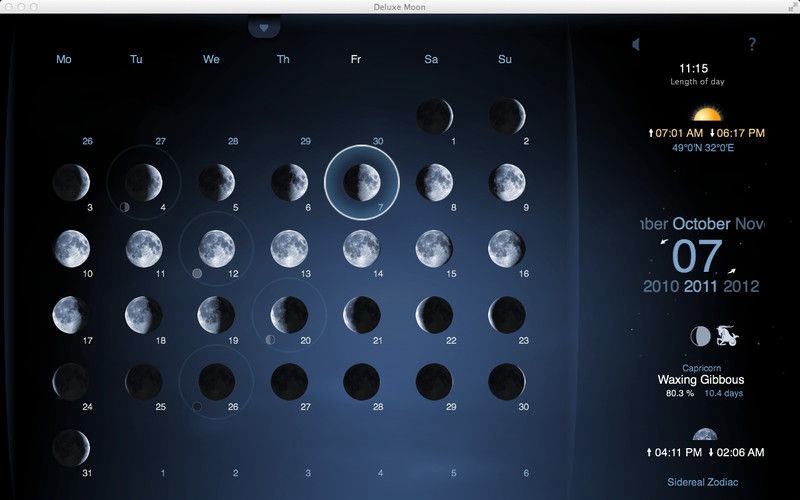Click first quarter marker on day 4
The image size is (800, 500).
[124, 207]
